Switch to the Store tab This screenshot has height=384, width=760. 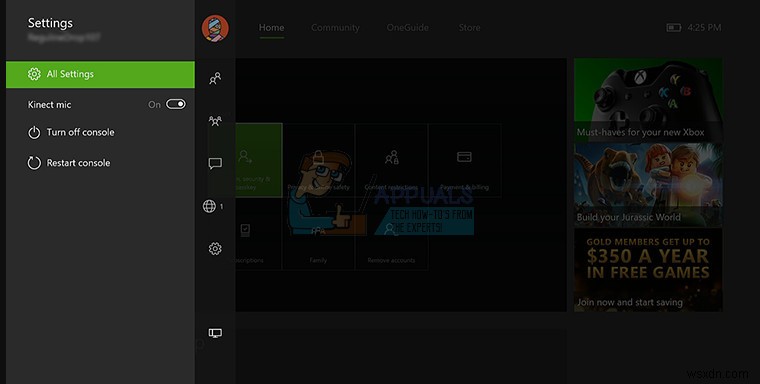point(470,28)
